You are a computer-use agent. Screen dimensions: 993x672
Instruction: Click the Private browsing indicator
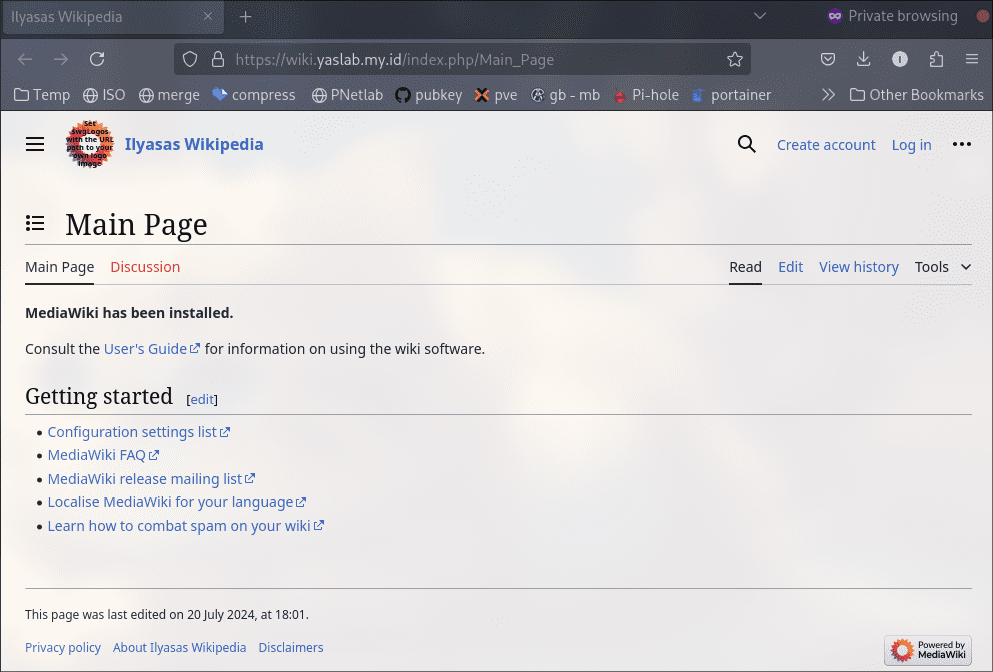tap(892, 16)
